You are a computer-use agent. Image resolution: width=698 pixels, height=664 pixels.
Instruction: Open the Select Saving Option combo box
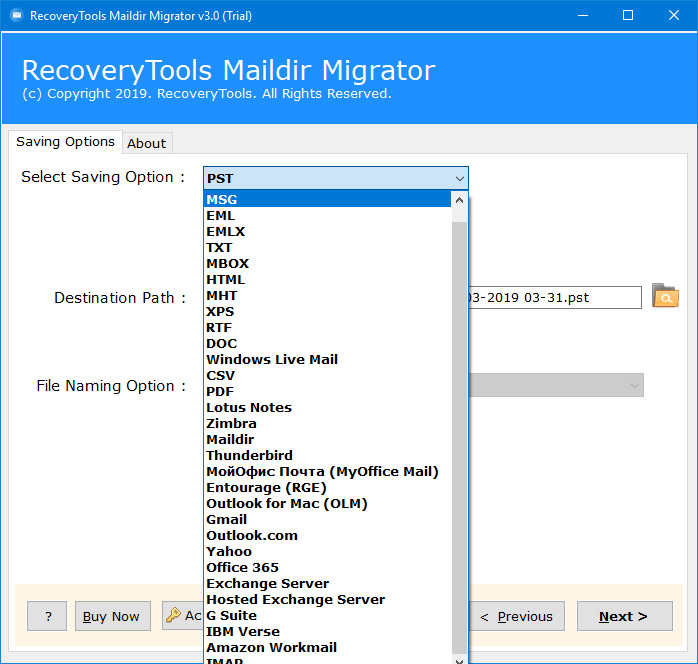336,178
